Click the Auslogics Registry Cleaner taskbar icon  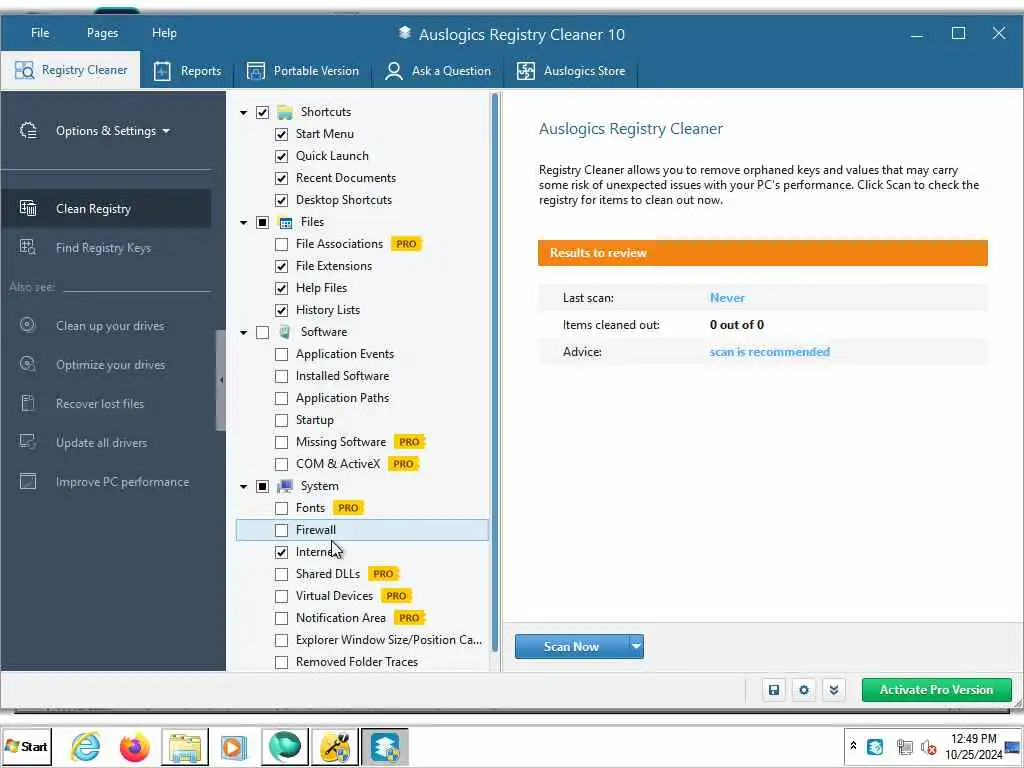[385, 746]
